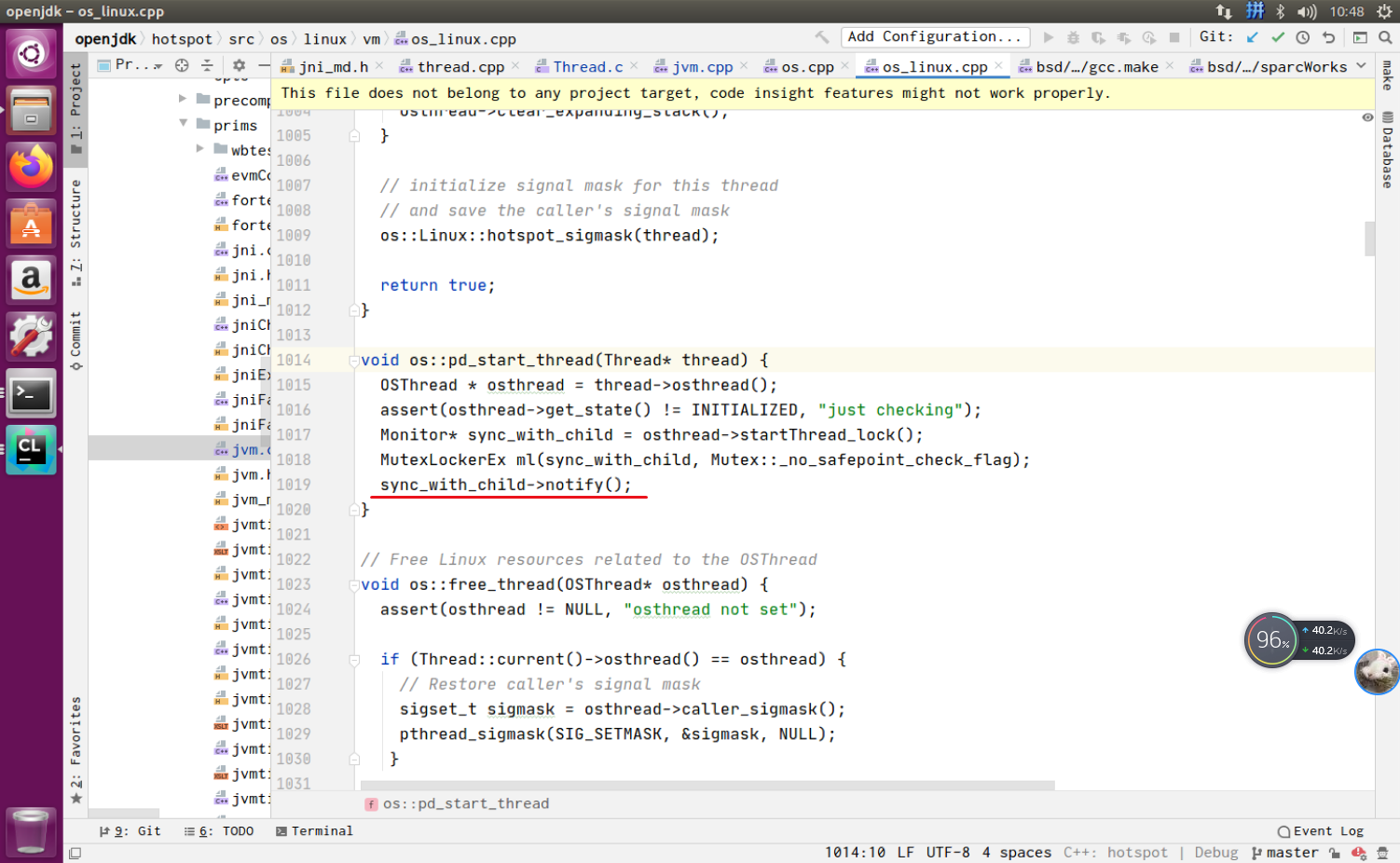The image size is (1400, 863).
Task: Click the Add Configuration button
Action: pos(934,36)
